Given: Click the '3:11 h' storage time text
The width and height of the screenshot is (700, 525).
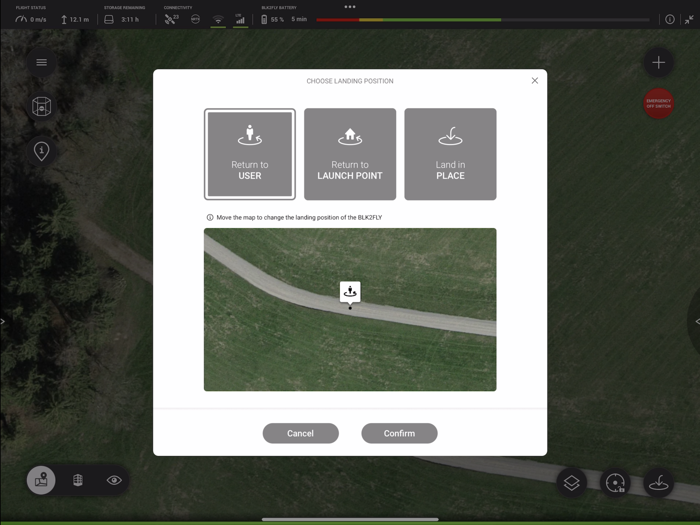Looking at the screenshot, I should [130, 19].
